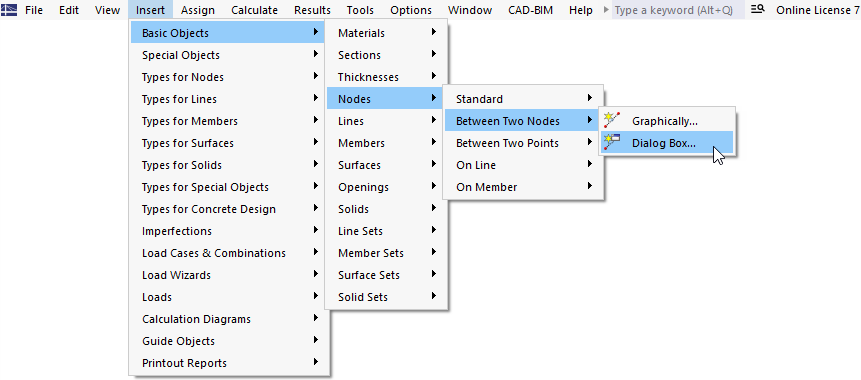Expand Types for Nodes submenu

pyautogui.click(x=230, y=77)
